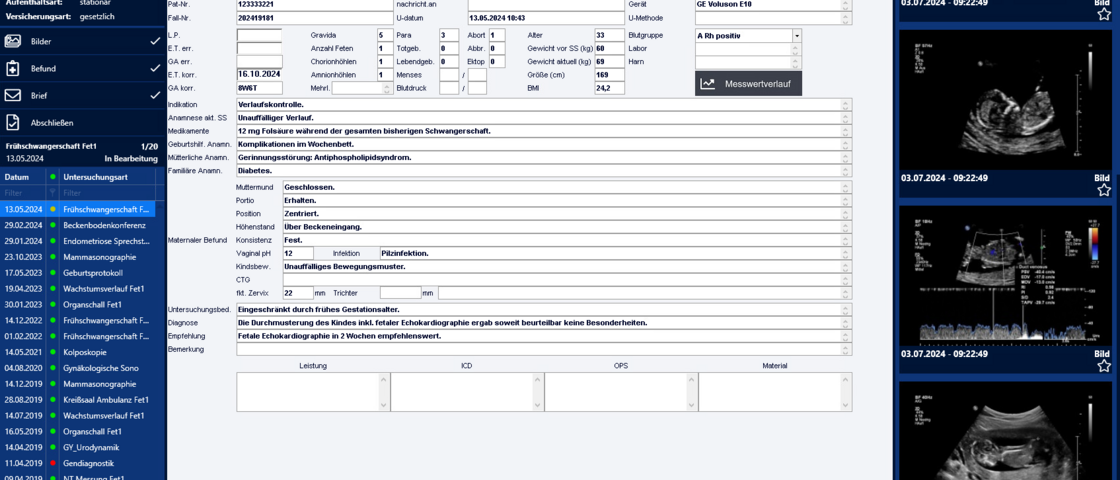Select Geburtsprotokoll entry
The image size is (1120, 480).
[x=77, y=273]
